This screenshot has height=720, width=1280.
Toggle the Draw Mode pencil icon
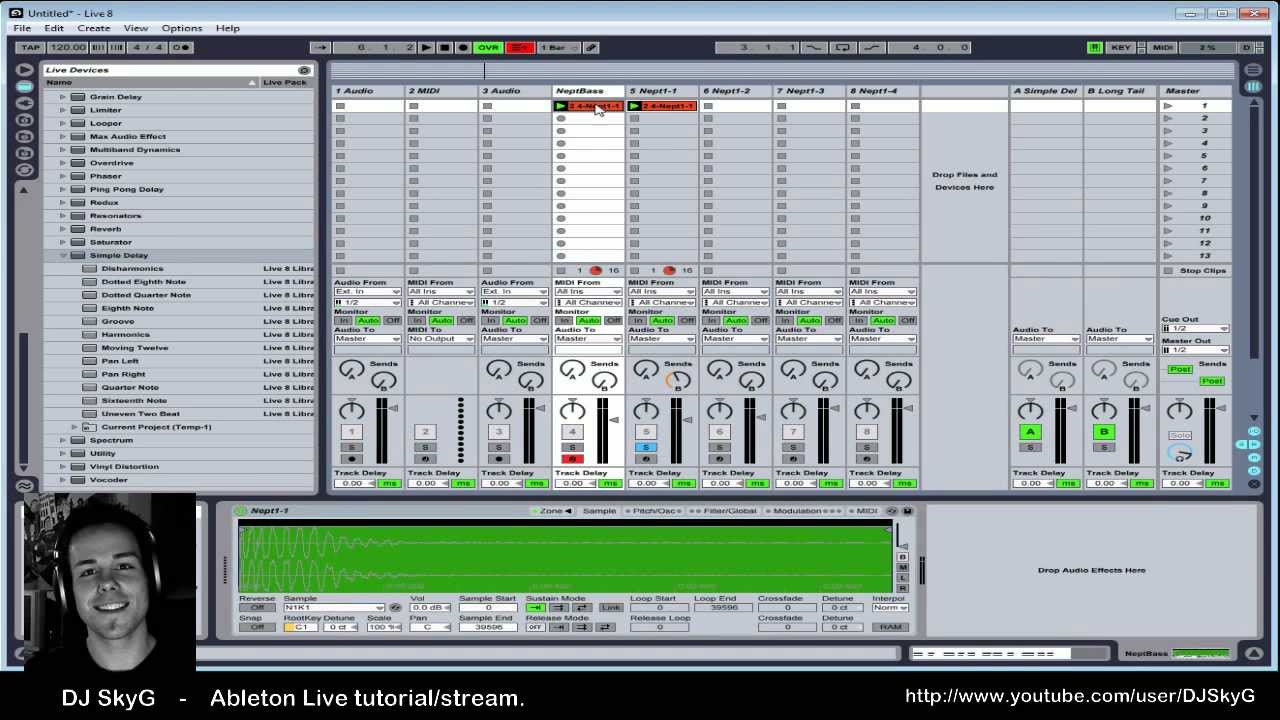pyautogui.click(x=591, y=47)
